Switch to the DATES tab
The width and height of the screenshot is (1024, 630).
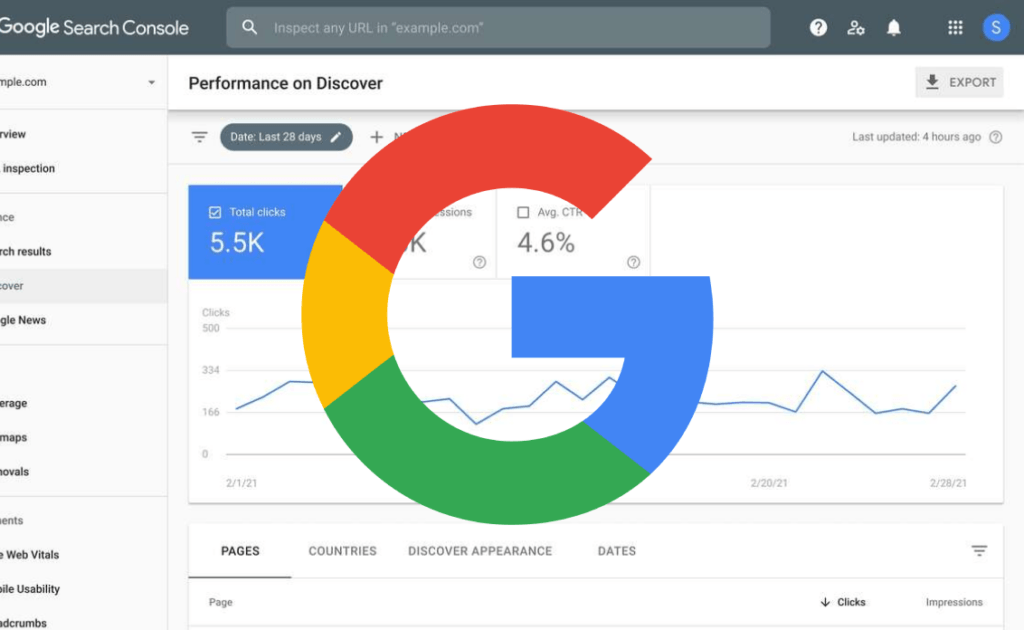pyautogui.click(x=616, y=551)
